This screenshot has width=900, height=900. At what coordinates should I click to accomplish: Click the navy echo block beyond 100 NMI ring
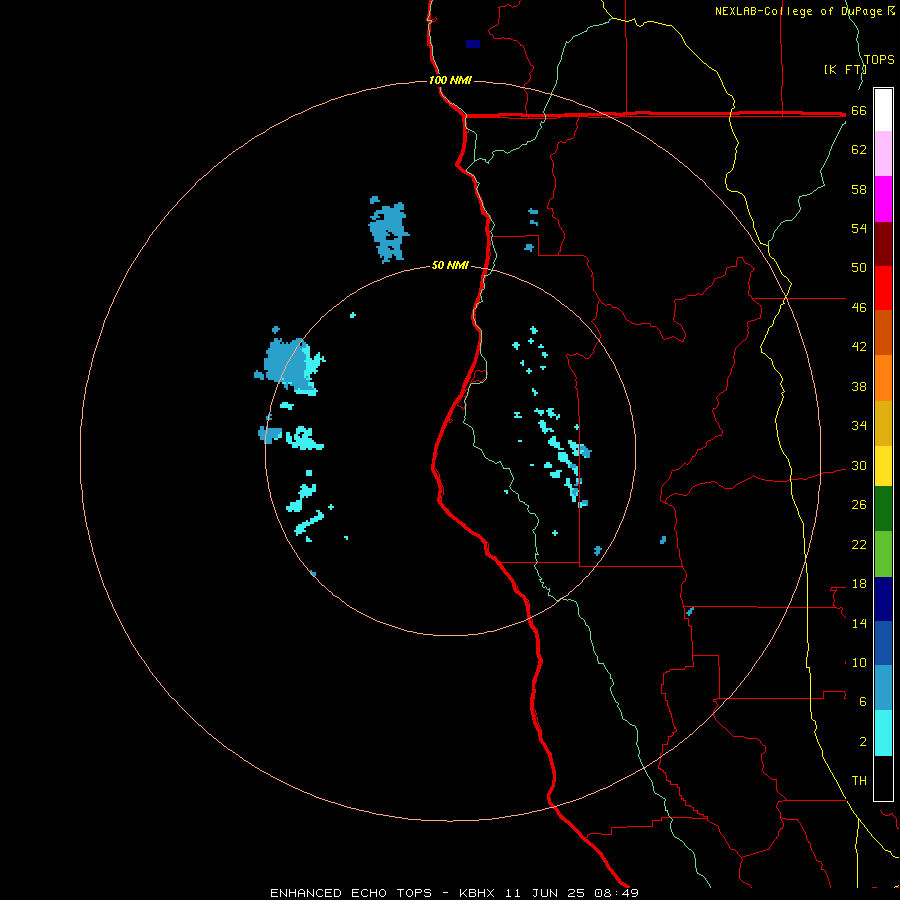click(x=473, y=44)
